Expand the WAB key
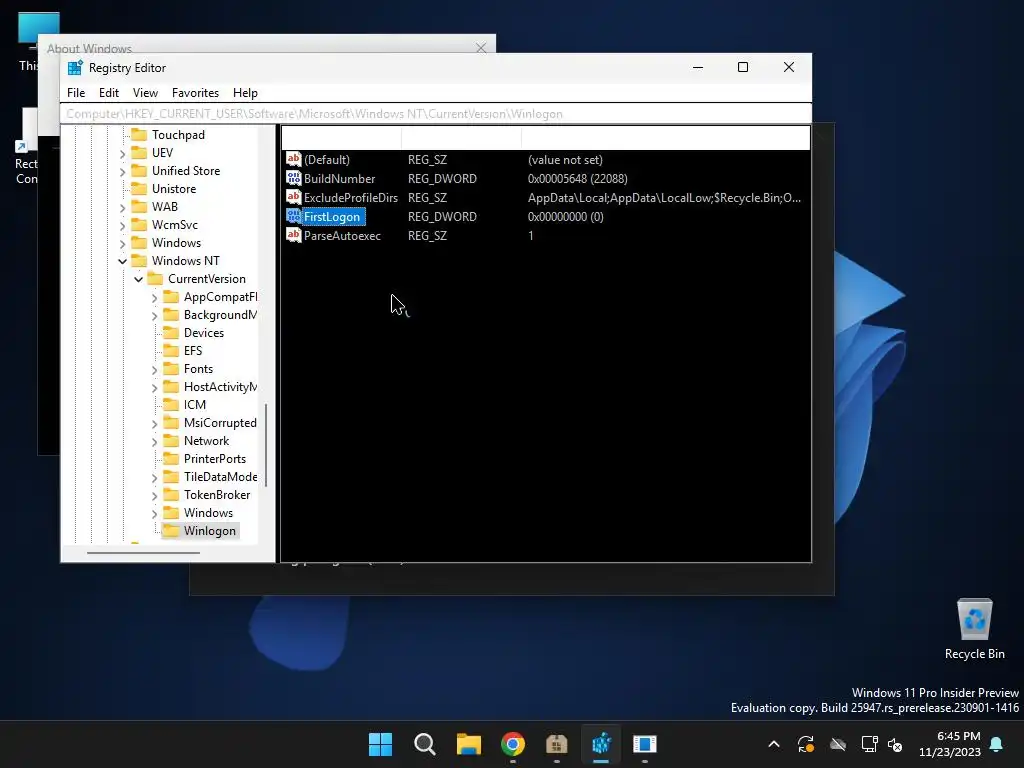The width and height of the screenshot is (1024, 768). [x=122, y=208]
